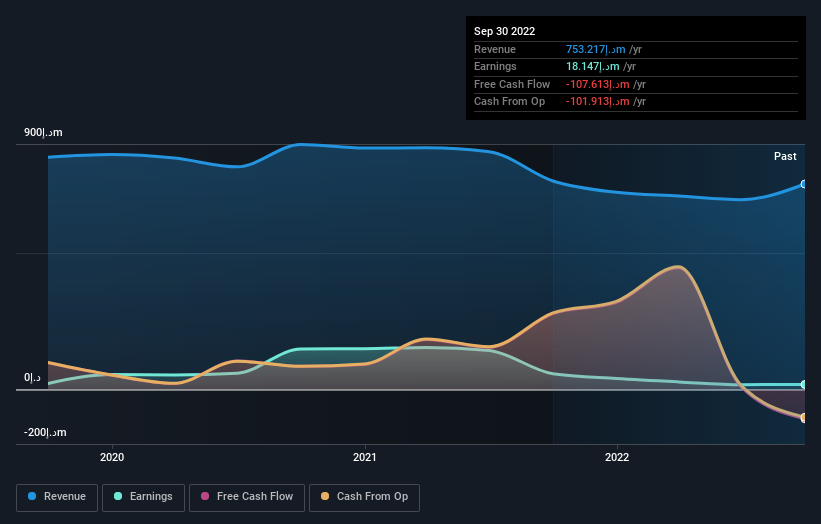Click the Cash From Op value -101.913
This screenshot has height=524, width=821.
point(597,102)
